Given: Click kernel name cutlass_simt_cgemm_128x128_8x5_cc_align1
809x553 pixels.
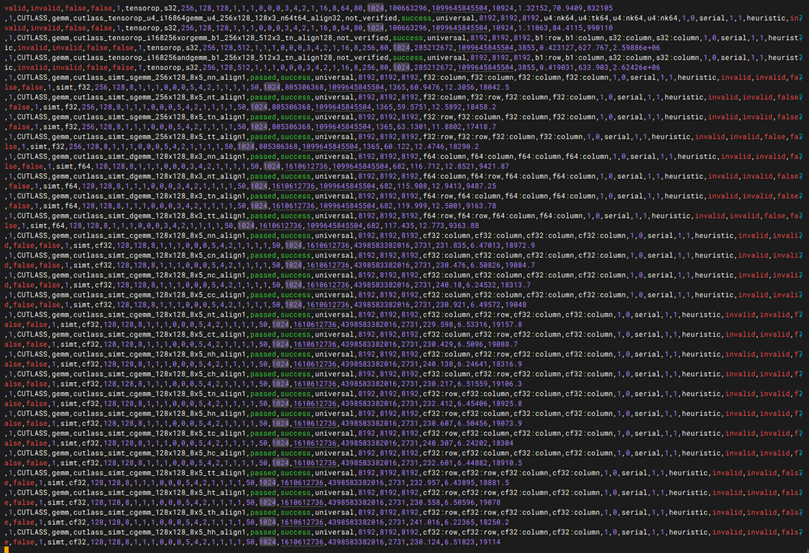Looking at the screenshot, I should (161, 295).
